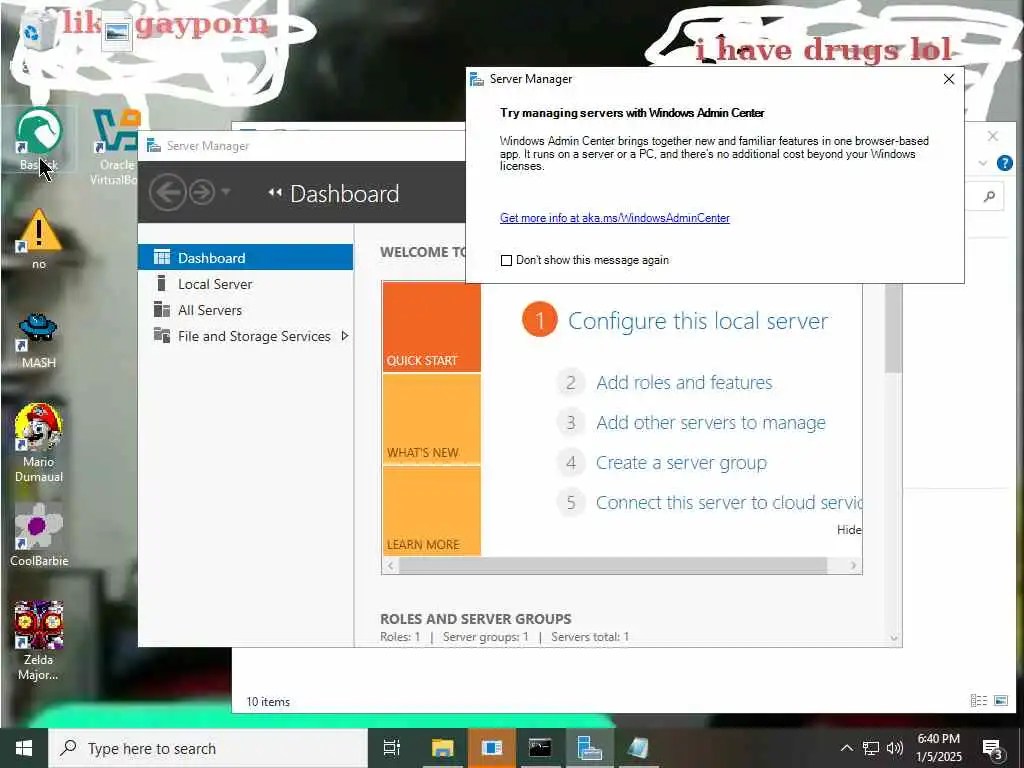Open the notification center icon

[993, 748]
